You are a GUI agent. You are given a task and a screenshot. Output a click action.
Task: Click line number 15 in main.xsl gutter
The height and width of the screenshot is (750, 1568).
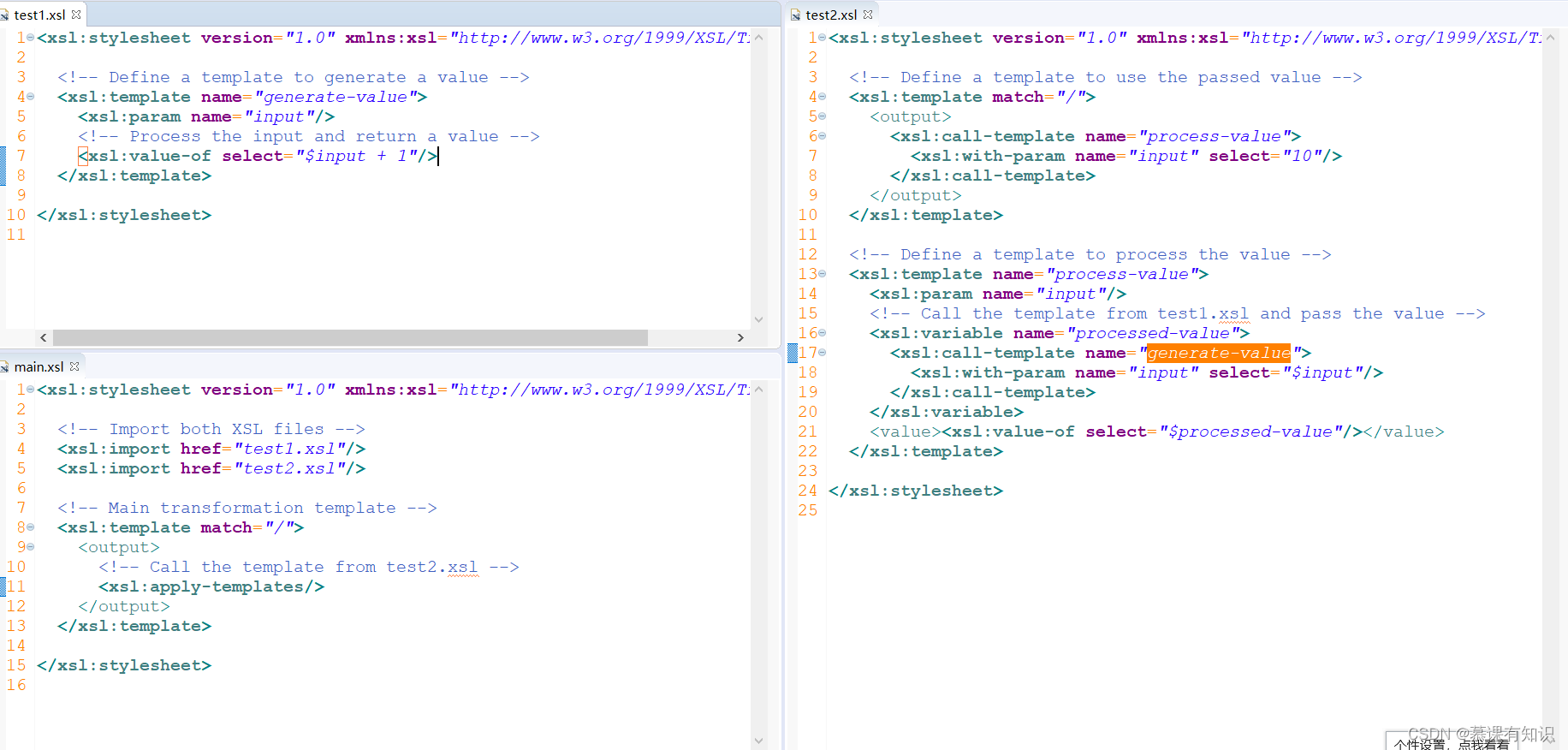click(16, 665)
